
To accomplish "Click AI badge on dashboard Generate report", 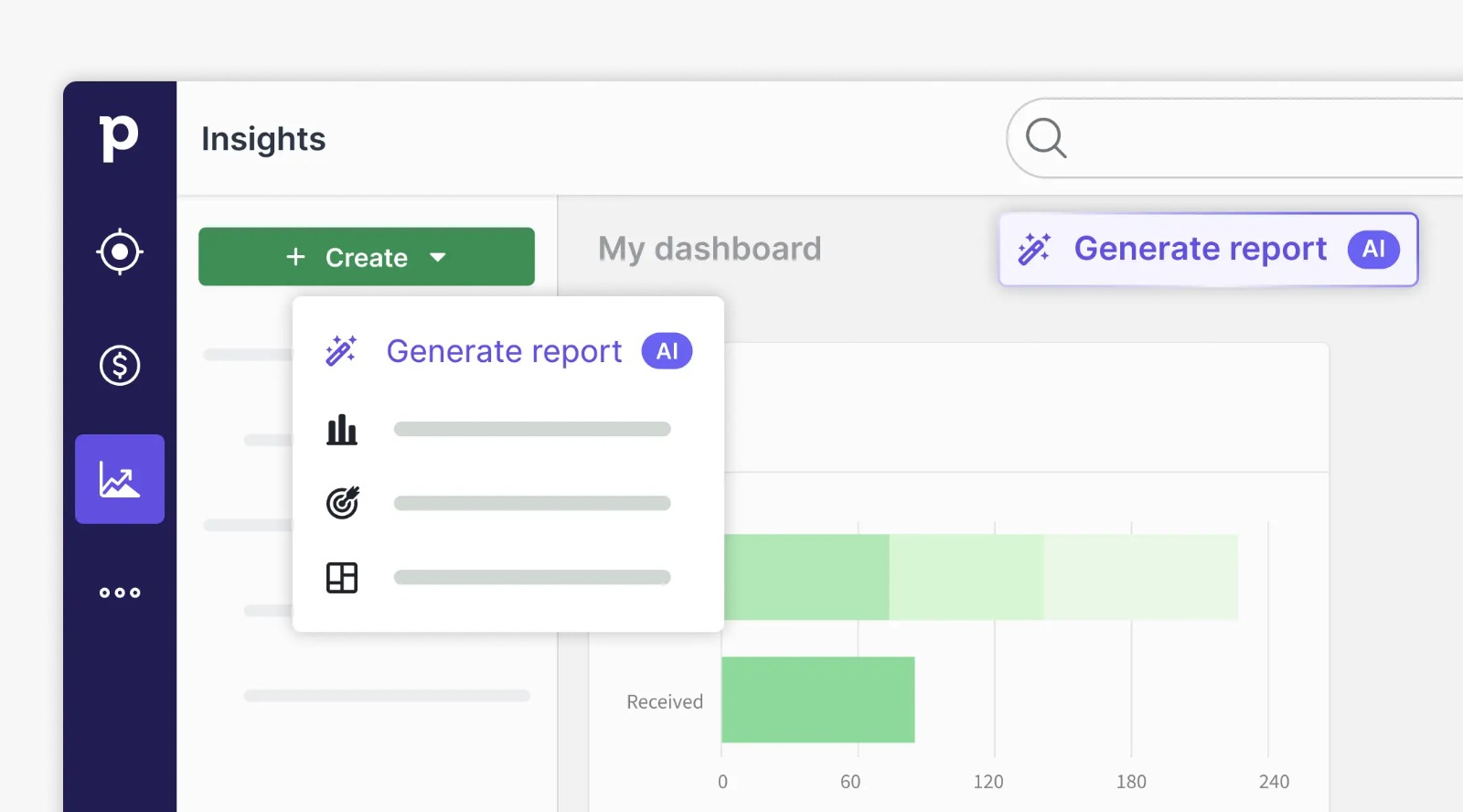I will pos(1373,249).
